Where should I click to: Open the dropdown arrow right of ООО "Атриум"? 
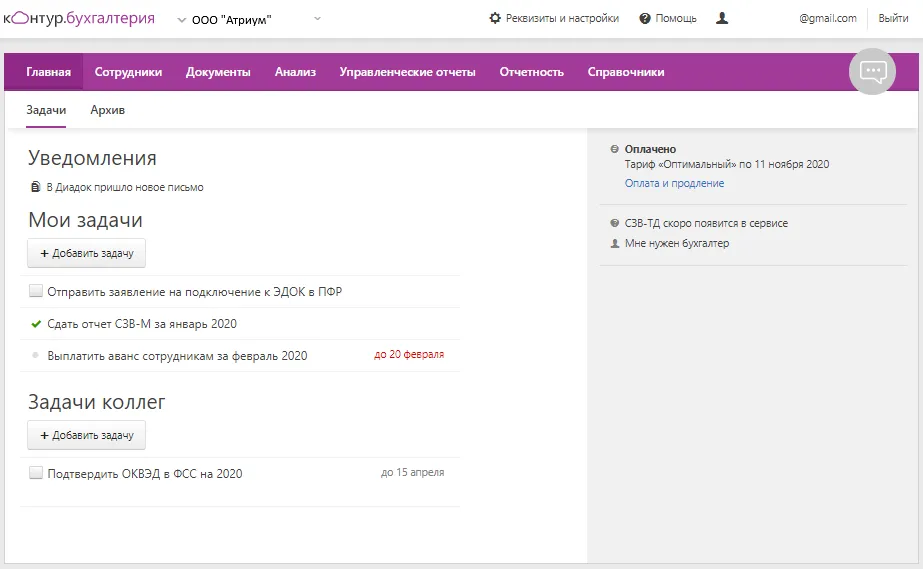317,19
